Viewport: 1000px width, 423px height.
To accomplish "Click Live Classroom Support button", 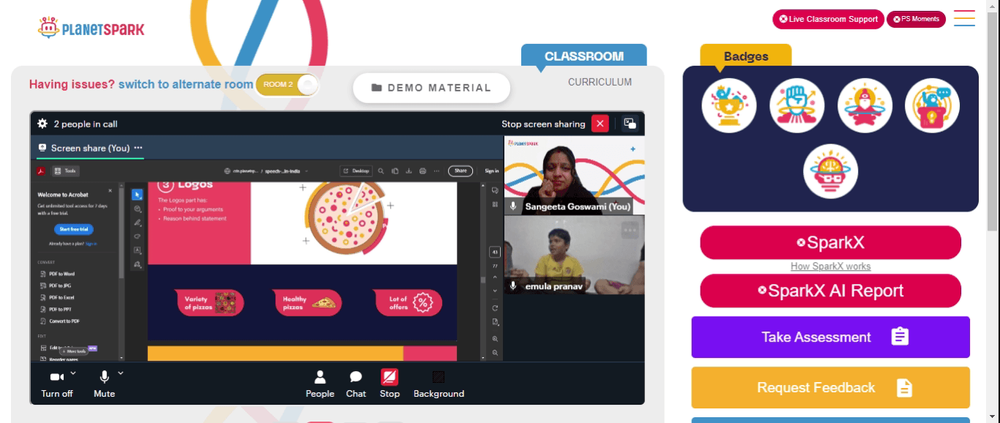I will click(828, 19).
